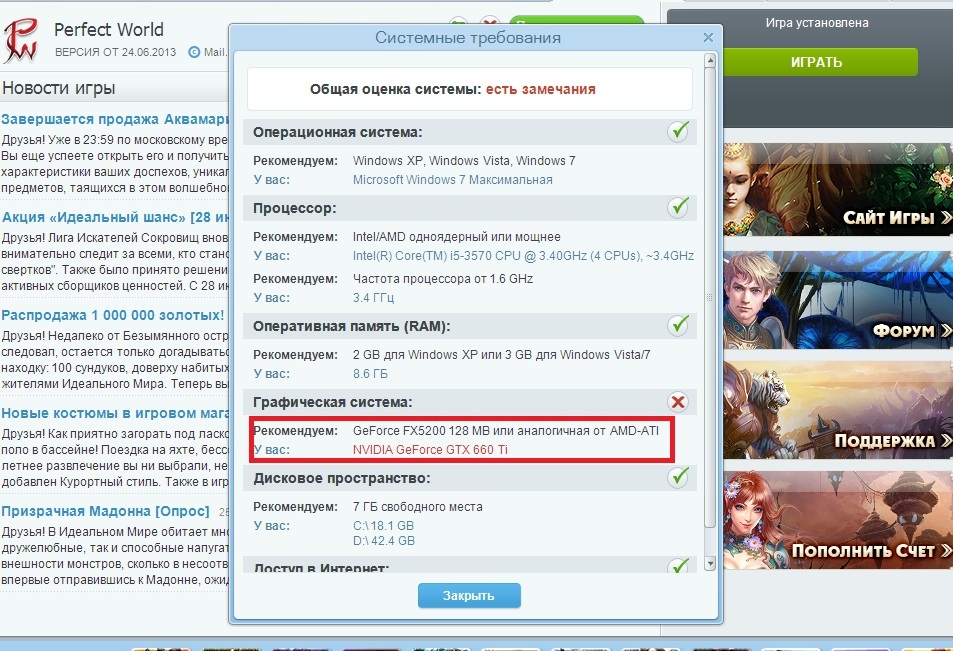Click the red X beside Графическая система
This screenshot has width=953, height=651.
tap(678, 402)
